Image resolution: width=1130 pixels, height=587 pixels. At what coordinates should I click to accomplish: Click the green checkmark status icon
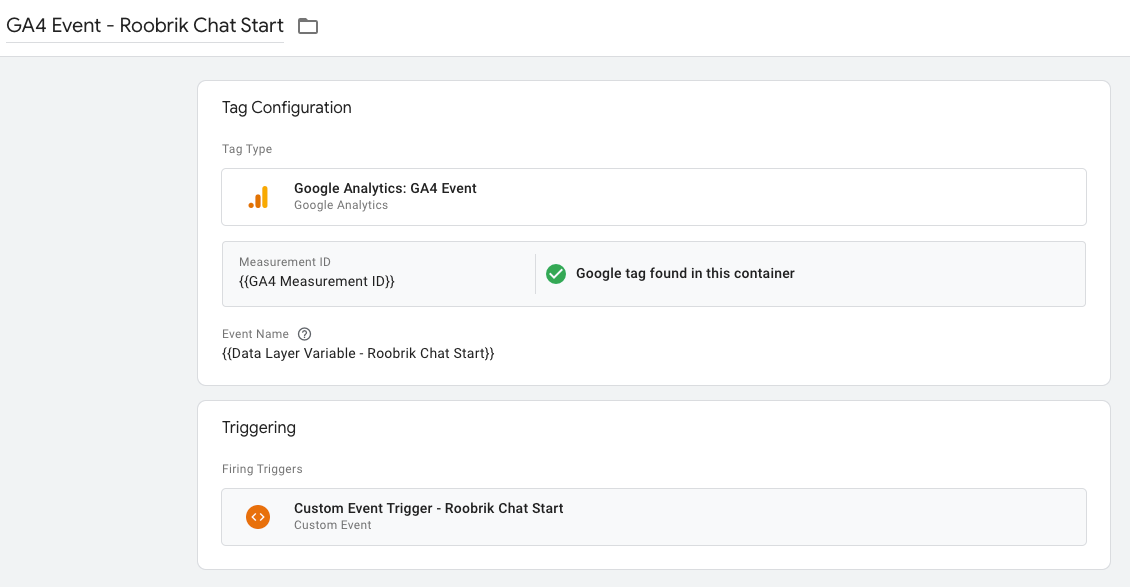[556, 273]
